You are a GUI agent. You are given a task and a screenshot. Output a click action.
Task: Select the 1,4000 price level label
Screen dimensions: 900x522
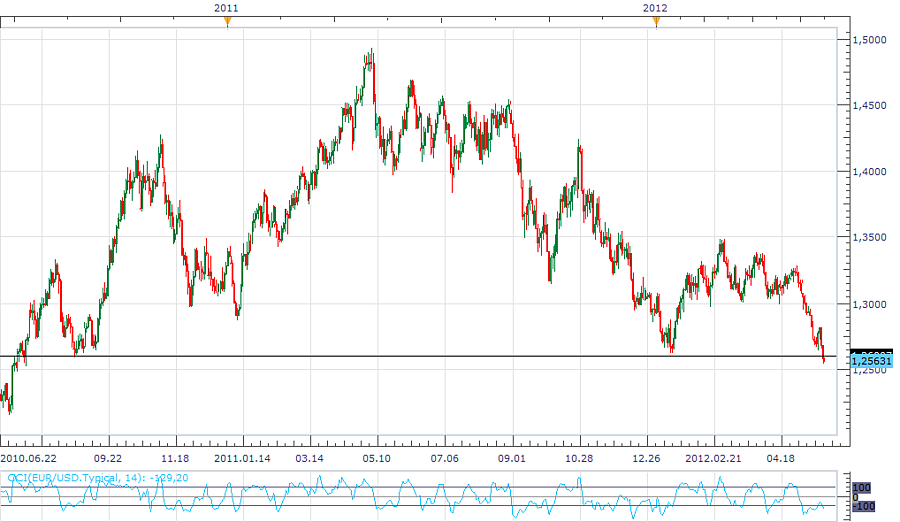coord(867,172)
